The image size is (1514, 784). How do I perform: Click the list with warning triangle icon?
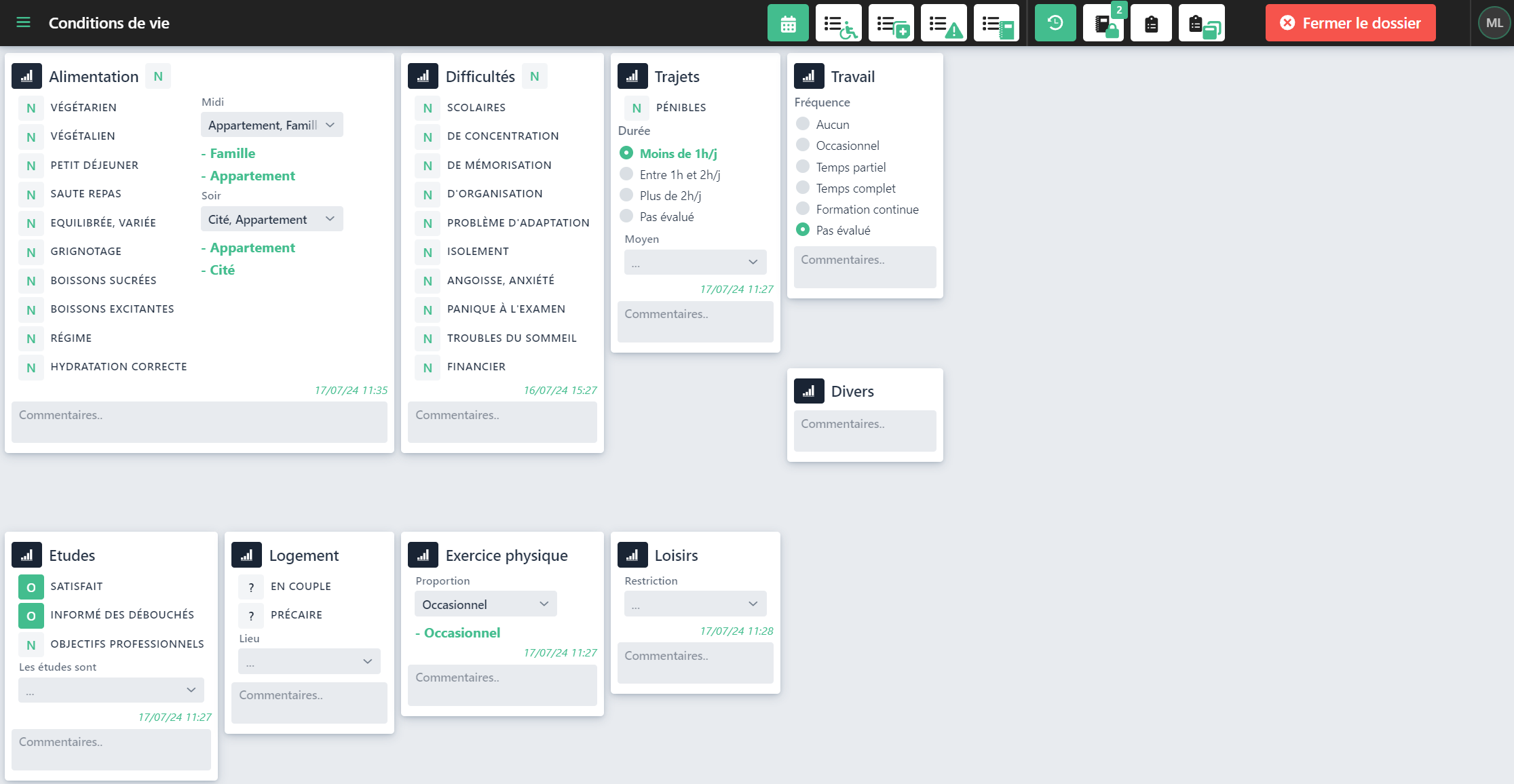pos(944,23)
